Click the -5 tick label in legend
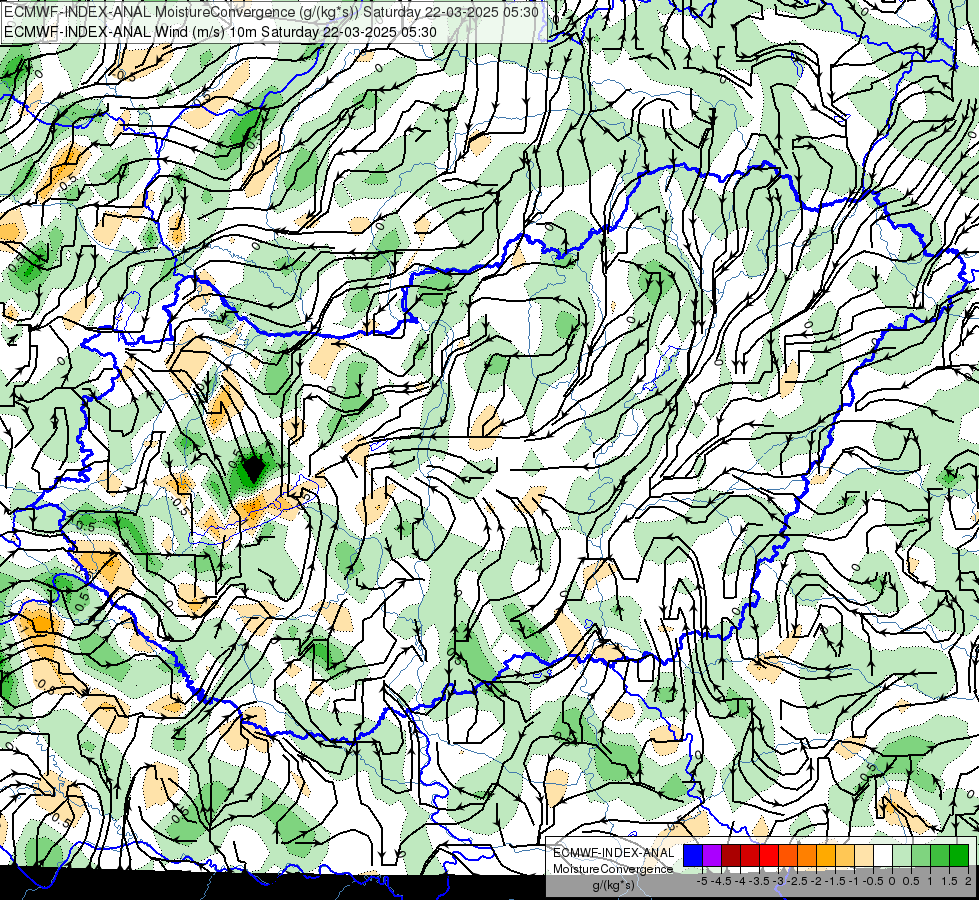The width and height of the screenshot is (979, 900). [x=702, y=881]
